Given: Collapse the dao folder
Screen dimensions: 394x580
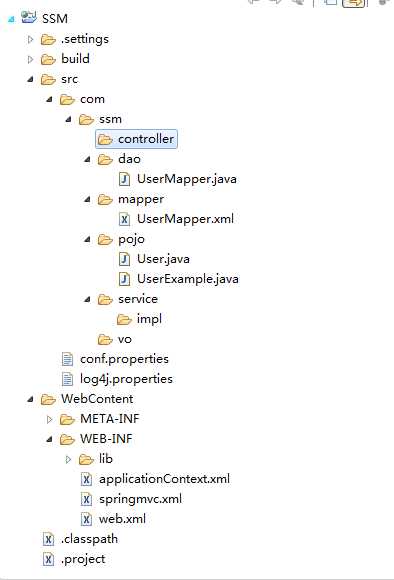Looking at the screenshot, I should [x=87, y=159].
